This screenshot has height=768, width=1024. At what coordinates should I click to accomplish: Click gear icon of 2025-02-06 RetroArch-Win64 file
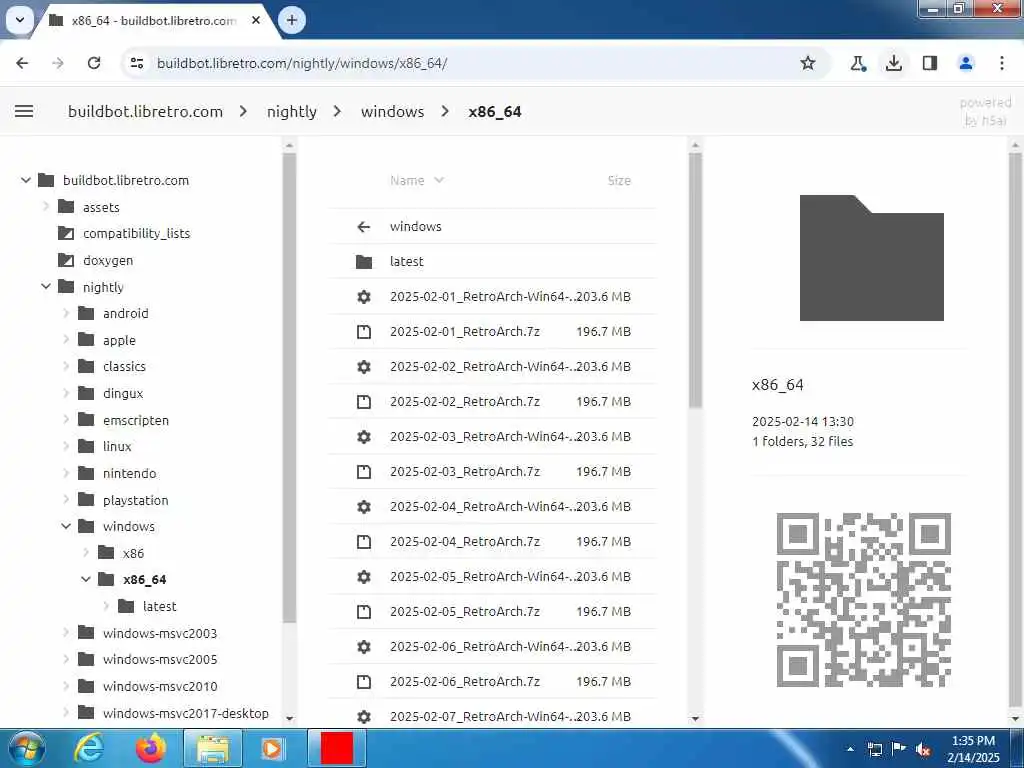pyautogui.click(x=364, y=647)
